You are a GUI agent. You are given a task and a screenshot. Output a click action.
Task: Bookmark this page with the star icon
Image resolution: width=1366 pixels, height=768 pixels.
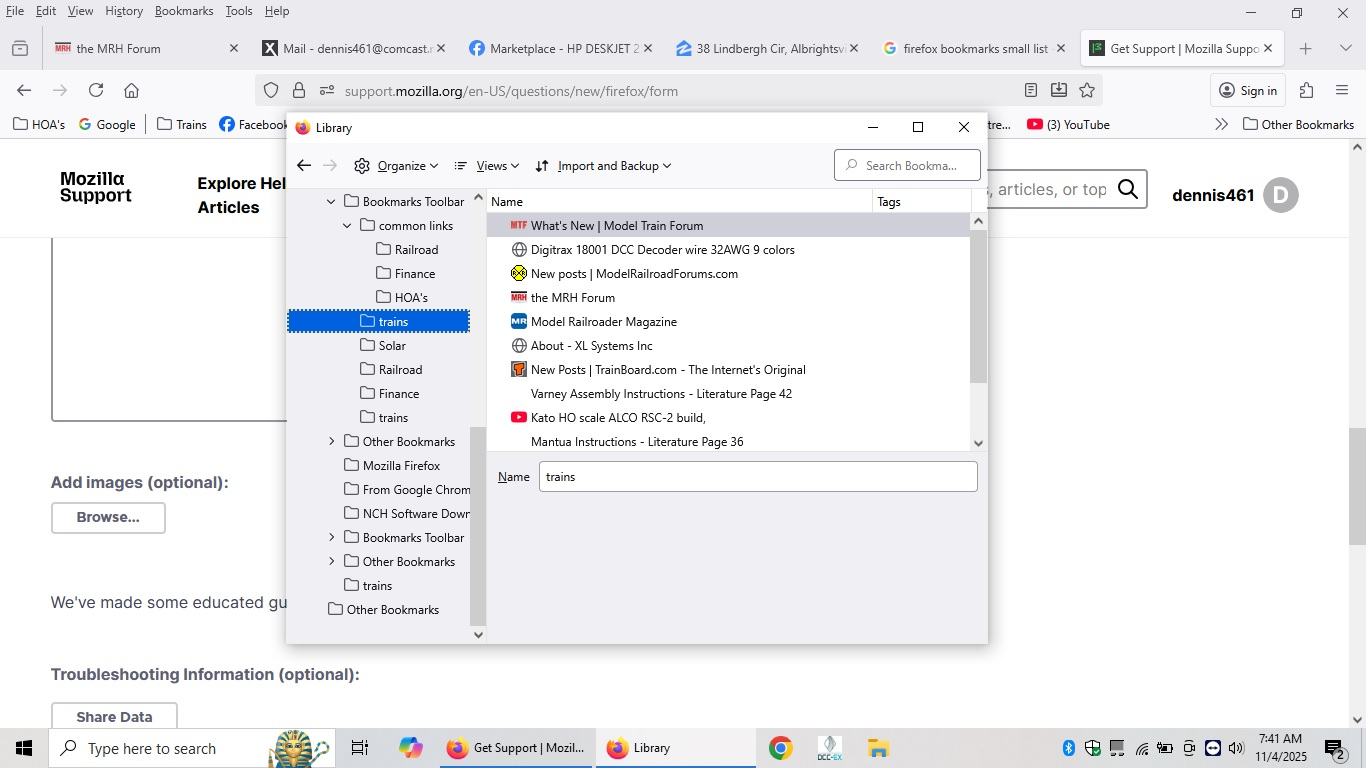coord(1087,90)
